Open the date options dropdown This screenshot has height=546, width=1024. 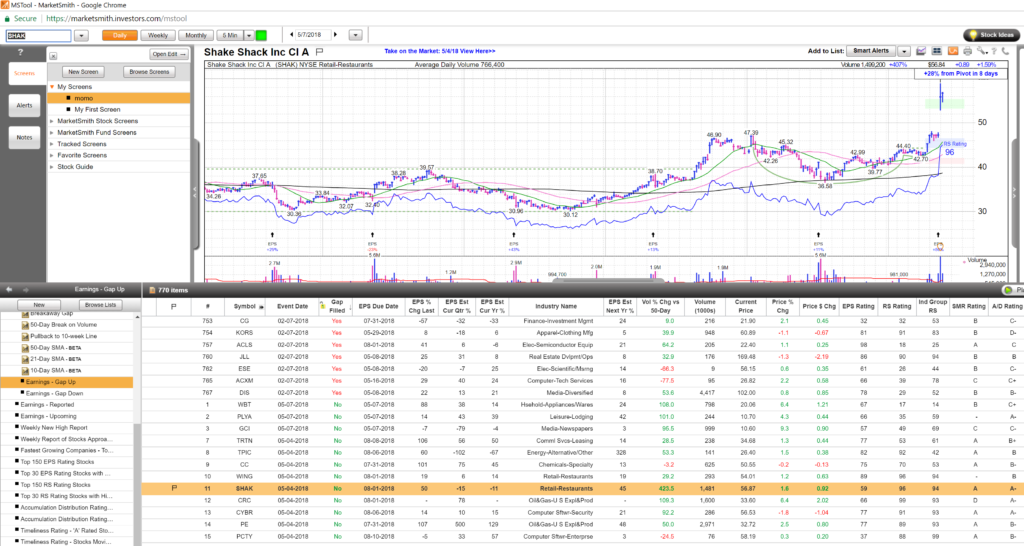(x=355, y=35)
